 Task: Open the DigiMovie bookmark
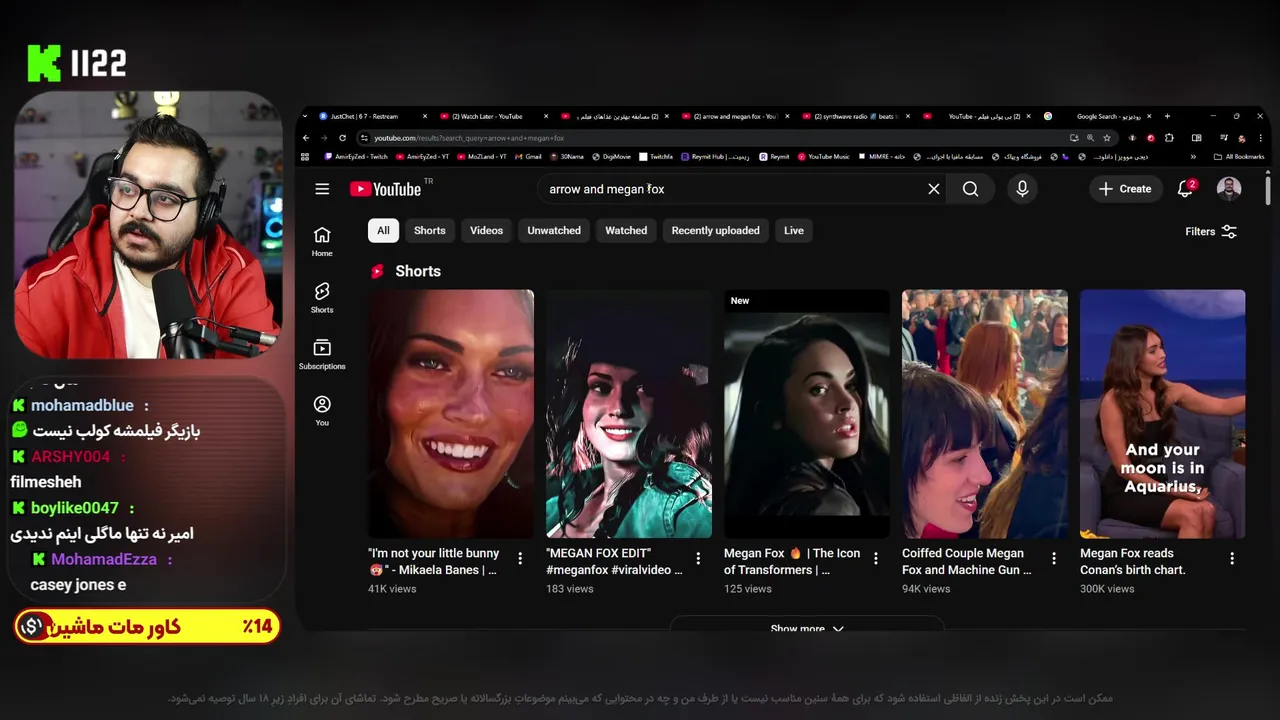(611, 157)
